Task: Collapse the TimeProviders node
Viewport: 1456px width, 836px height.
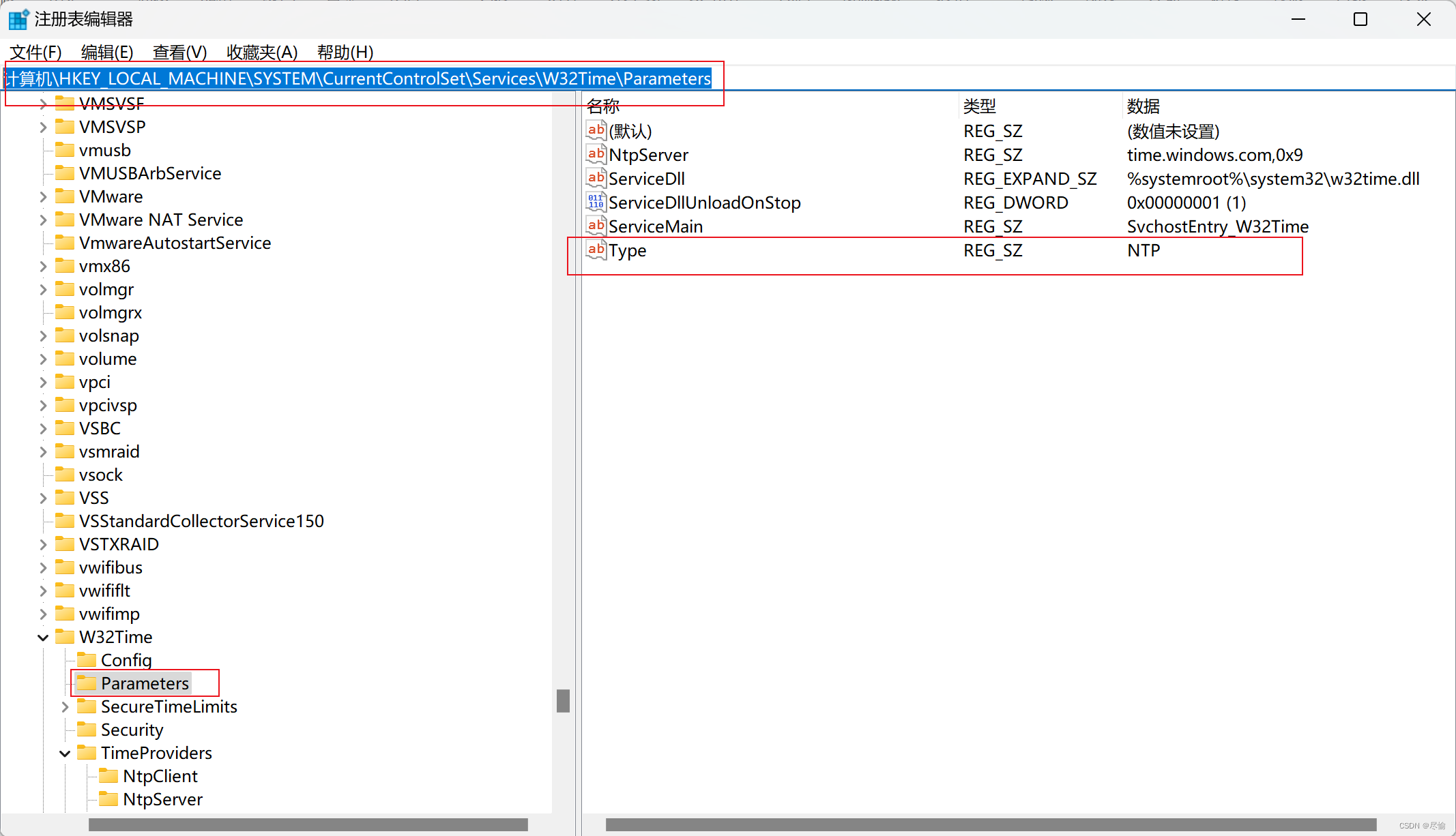Action: point(65,753)
